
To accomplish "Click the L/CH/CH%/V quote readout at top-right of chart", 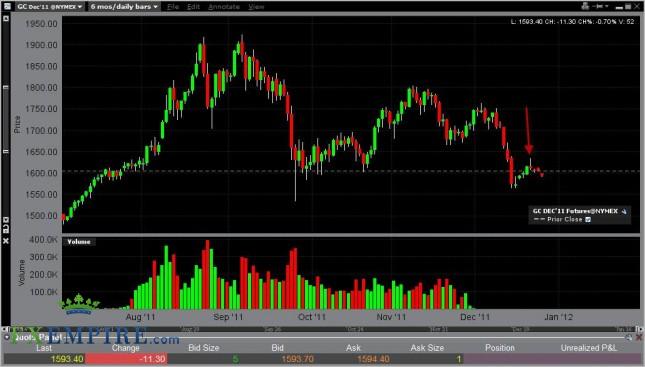I will pyautogui.click(x=572, y=21).
